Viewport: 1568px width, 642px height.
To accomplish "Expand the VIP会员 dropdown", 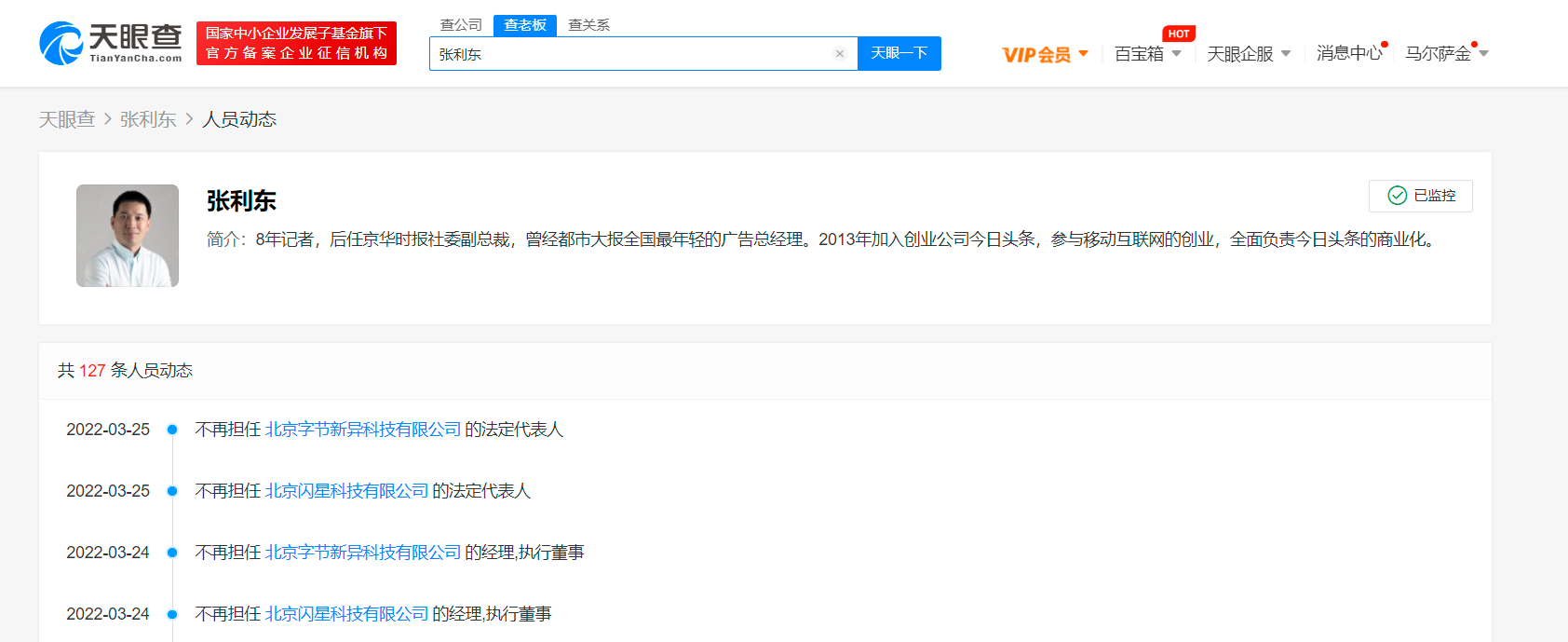I will point(1045,54).
